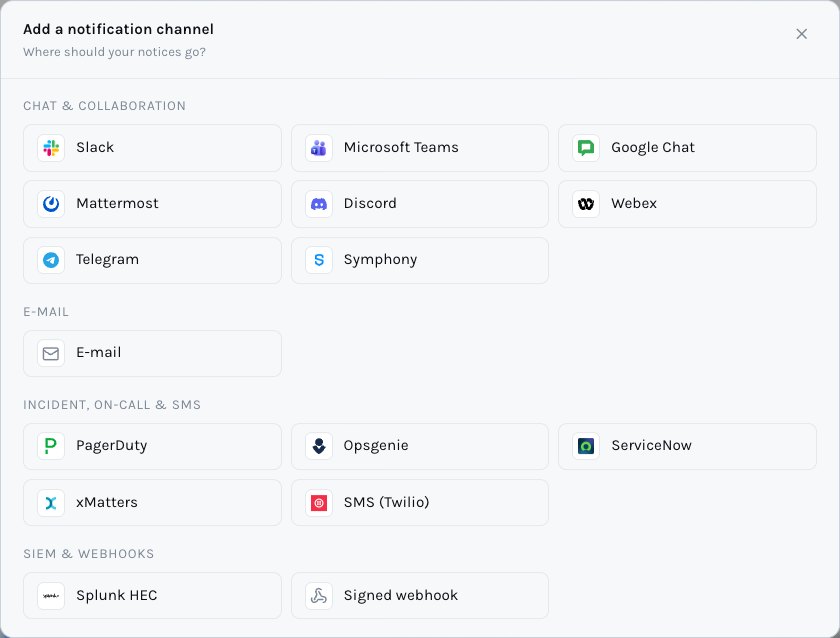Choose the Telegram paper-plane icon

(x=51, y=260)
